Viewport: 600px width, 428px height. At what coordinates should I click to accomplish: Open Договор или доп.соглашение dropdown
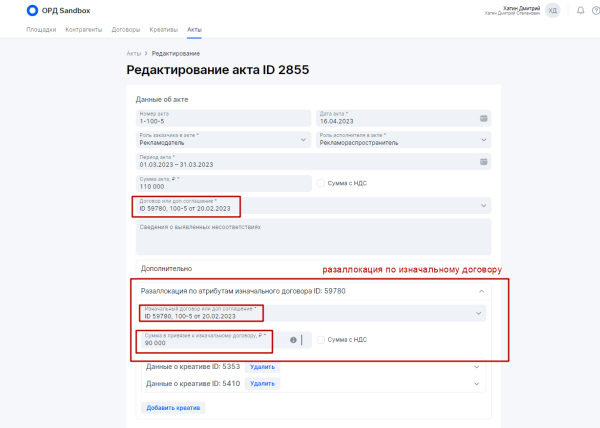485,205
